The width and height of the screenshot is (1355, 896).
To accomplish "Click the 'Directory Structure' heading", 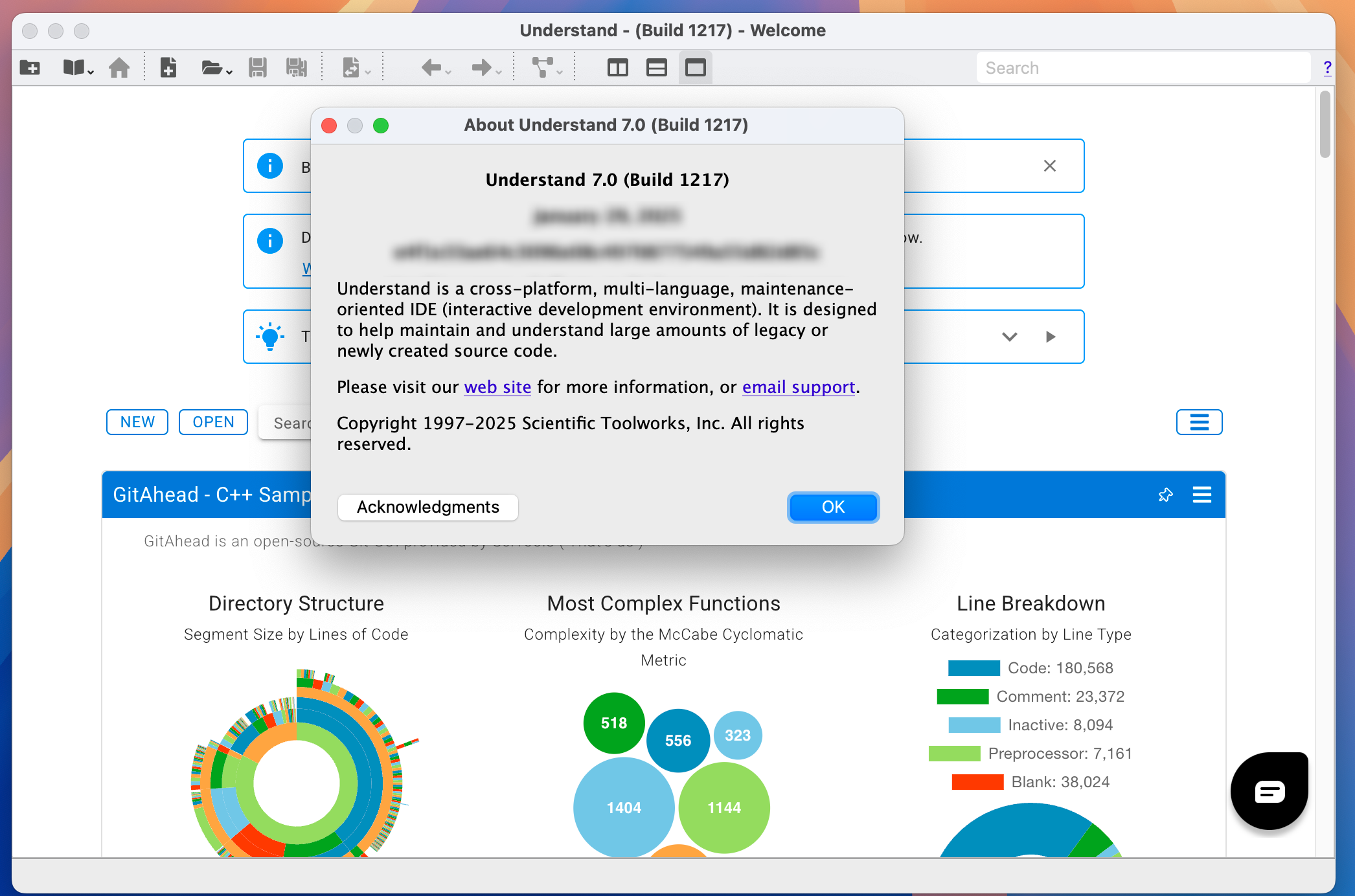I will coord(296,603).
